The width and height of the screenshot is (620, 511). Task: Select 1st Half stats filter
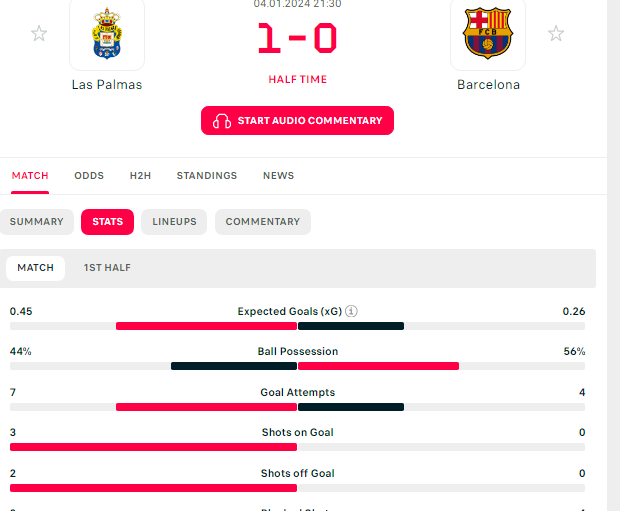[107, 268]
